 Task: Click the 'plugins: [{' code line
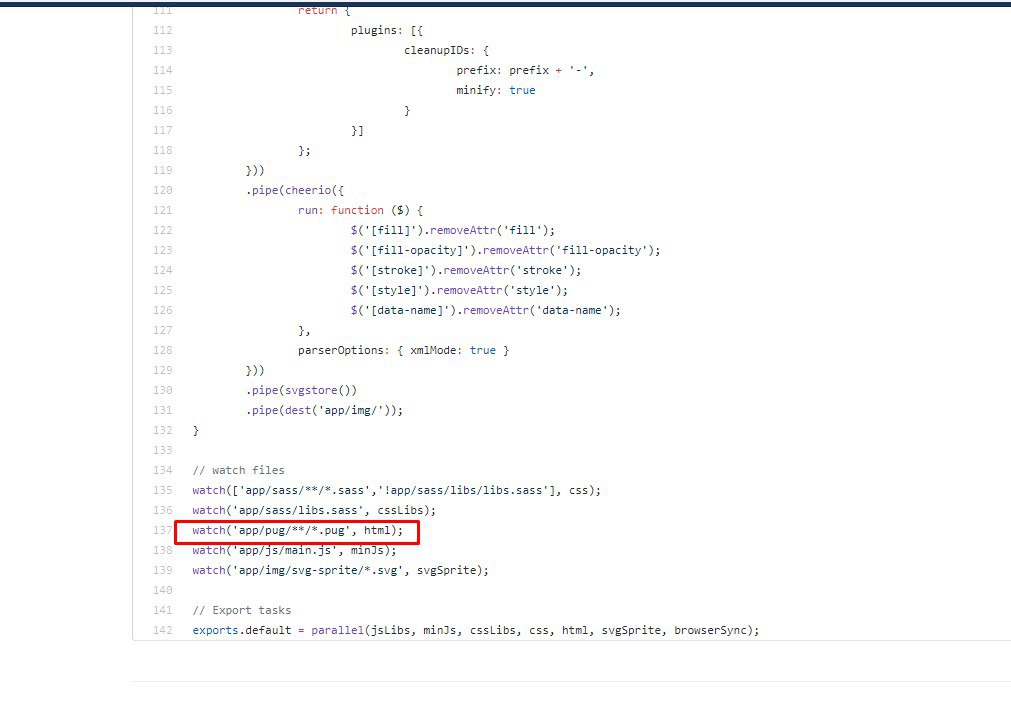[387, 30]
